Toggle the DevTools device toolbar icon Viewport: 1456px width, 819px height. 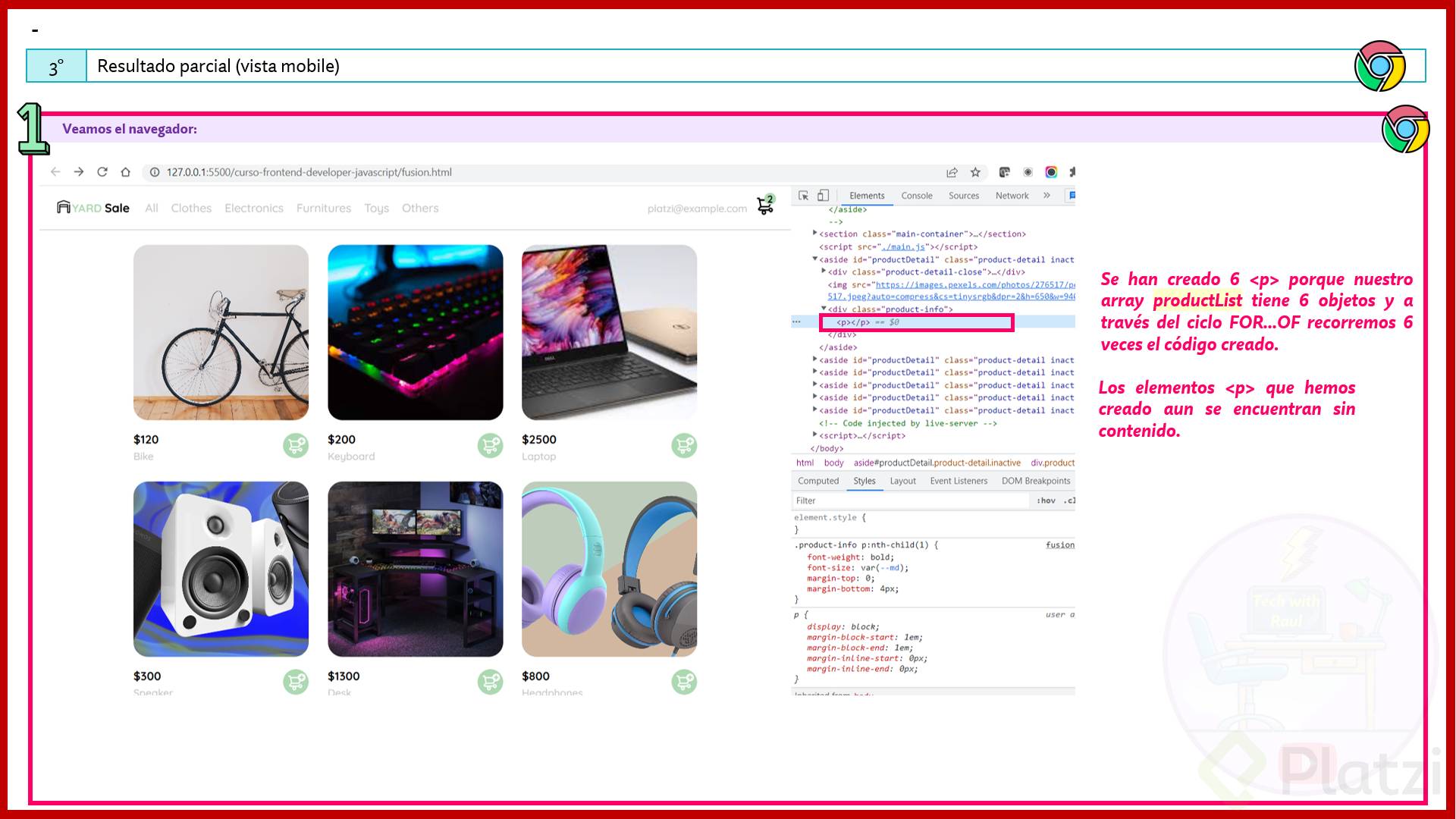click(x=824, y=196)
